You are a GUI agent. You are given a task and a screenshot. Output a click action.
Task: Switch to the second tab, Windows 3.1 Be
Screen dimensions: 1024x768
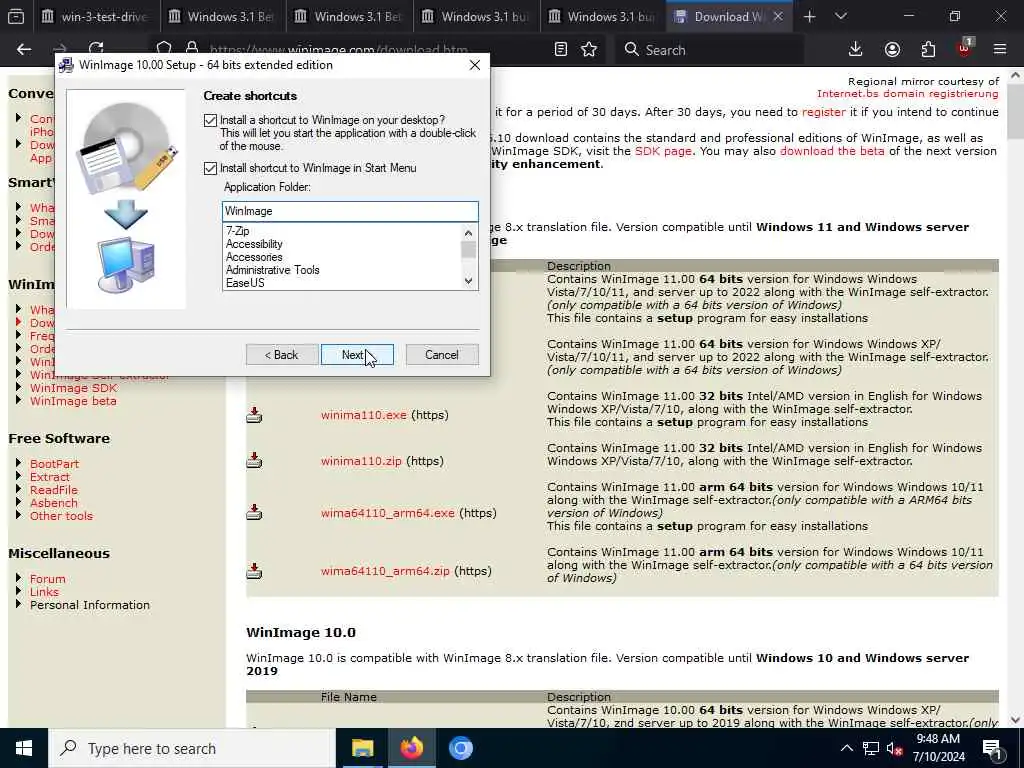pos(223,16)
